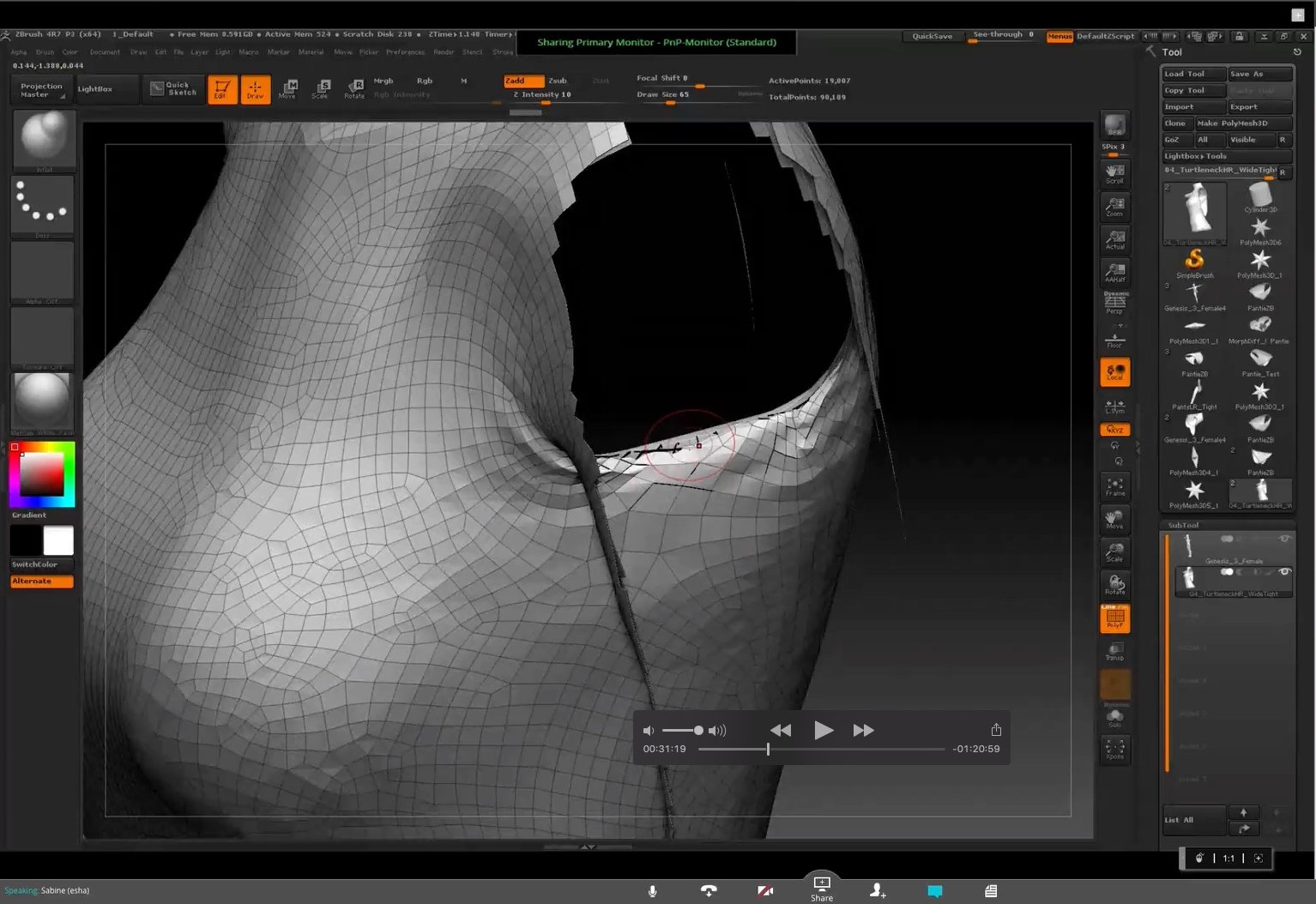The width and height of the screenshot is (1316, 904).
Task: Click Make PolyMesh3D button
Action: pos(1243,124)
